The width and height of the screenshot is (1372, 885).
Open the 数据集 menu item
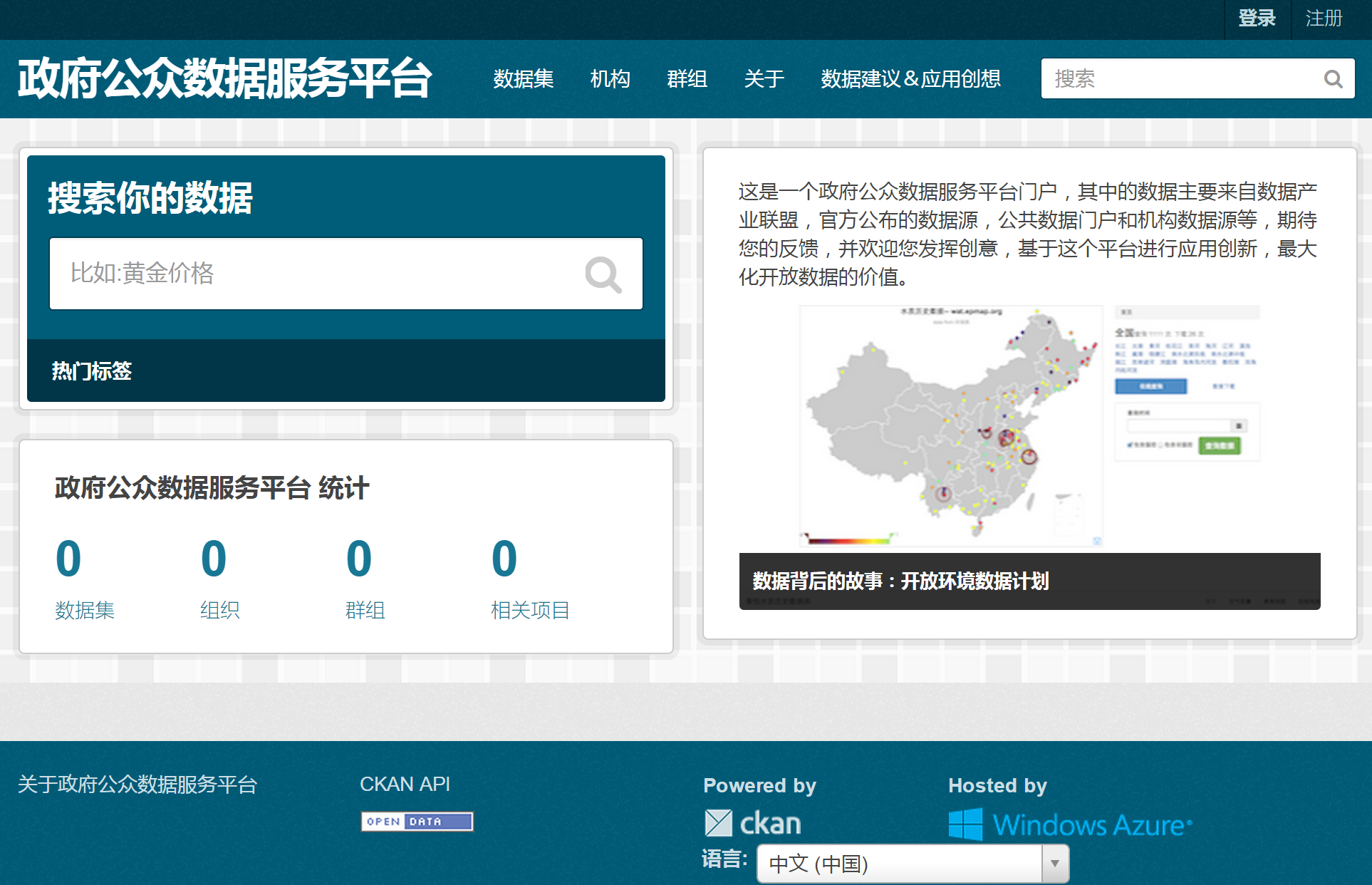(523, 79)
